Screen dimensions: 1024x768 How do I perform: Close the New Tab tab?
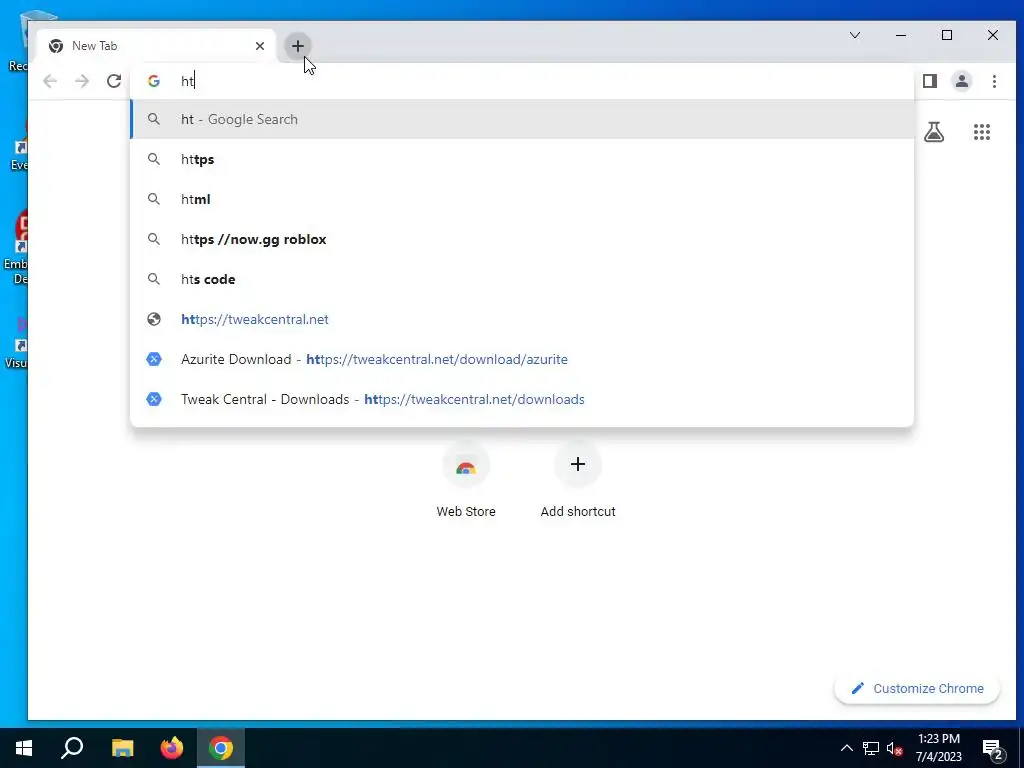(x=260, y=46)
